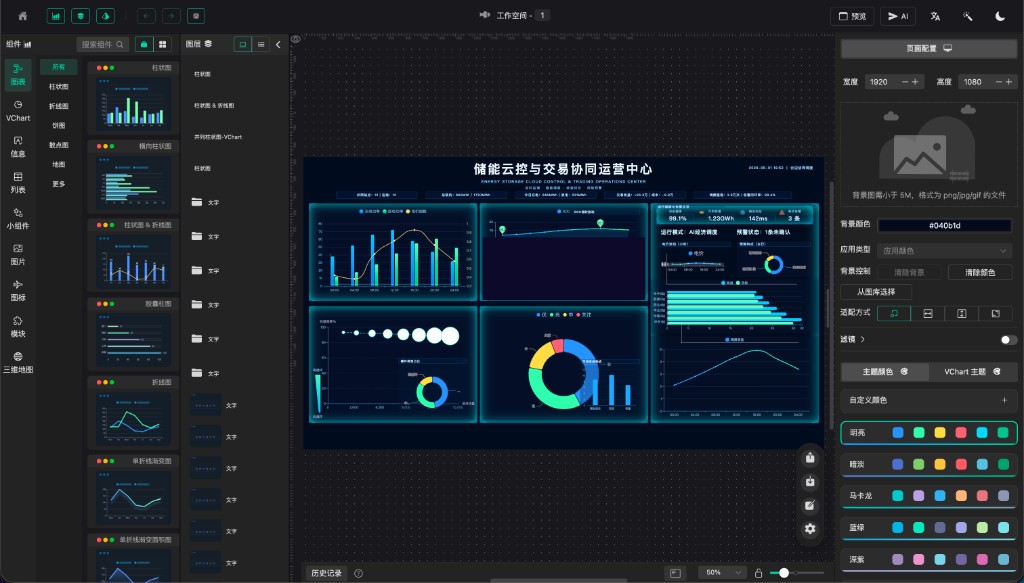The height and width of the screenshot is (583, 1024).
Task: Switch theme with the moon icon
Action: tap(1000, 16)
